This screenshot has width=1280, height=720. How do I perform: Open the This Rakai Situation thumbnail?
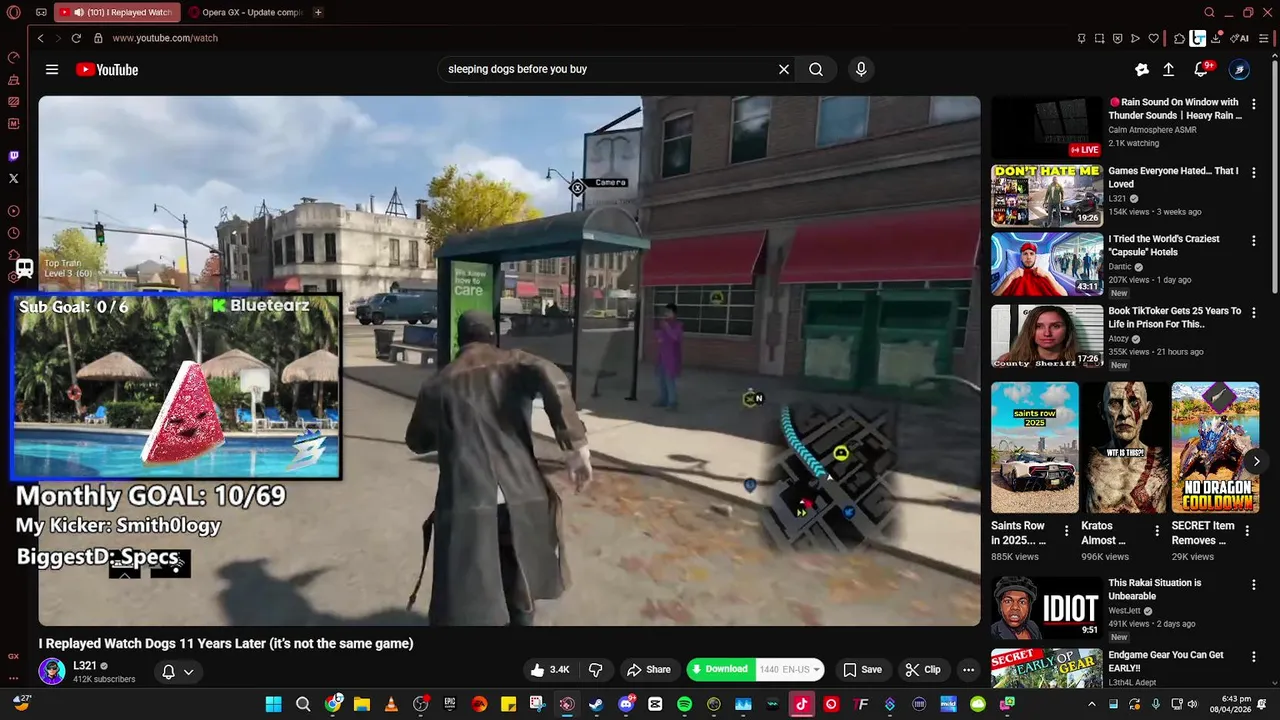tap(1047, 607)
